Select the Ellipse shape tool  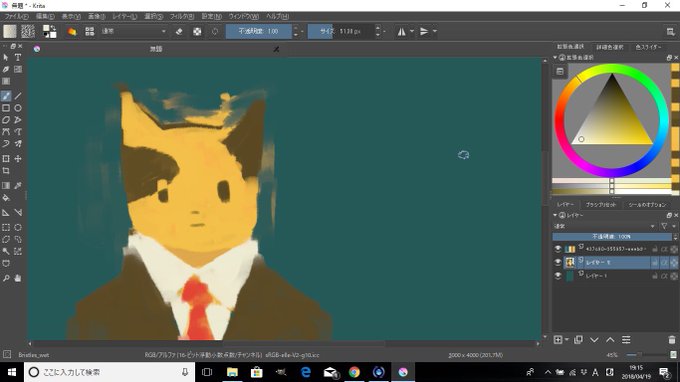click(x=18, y=108)
